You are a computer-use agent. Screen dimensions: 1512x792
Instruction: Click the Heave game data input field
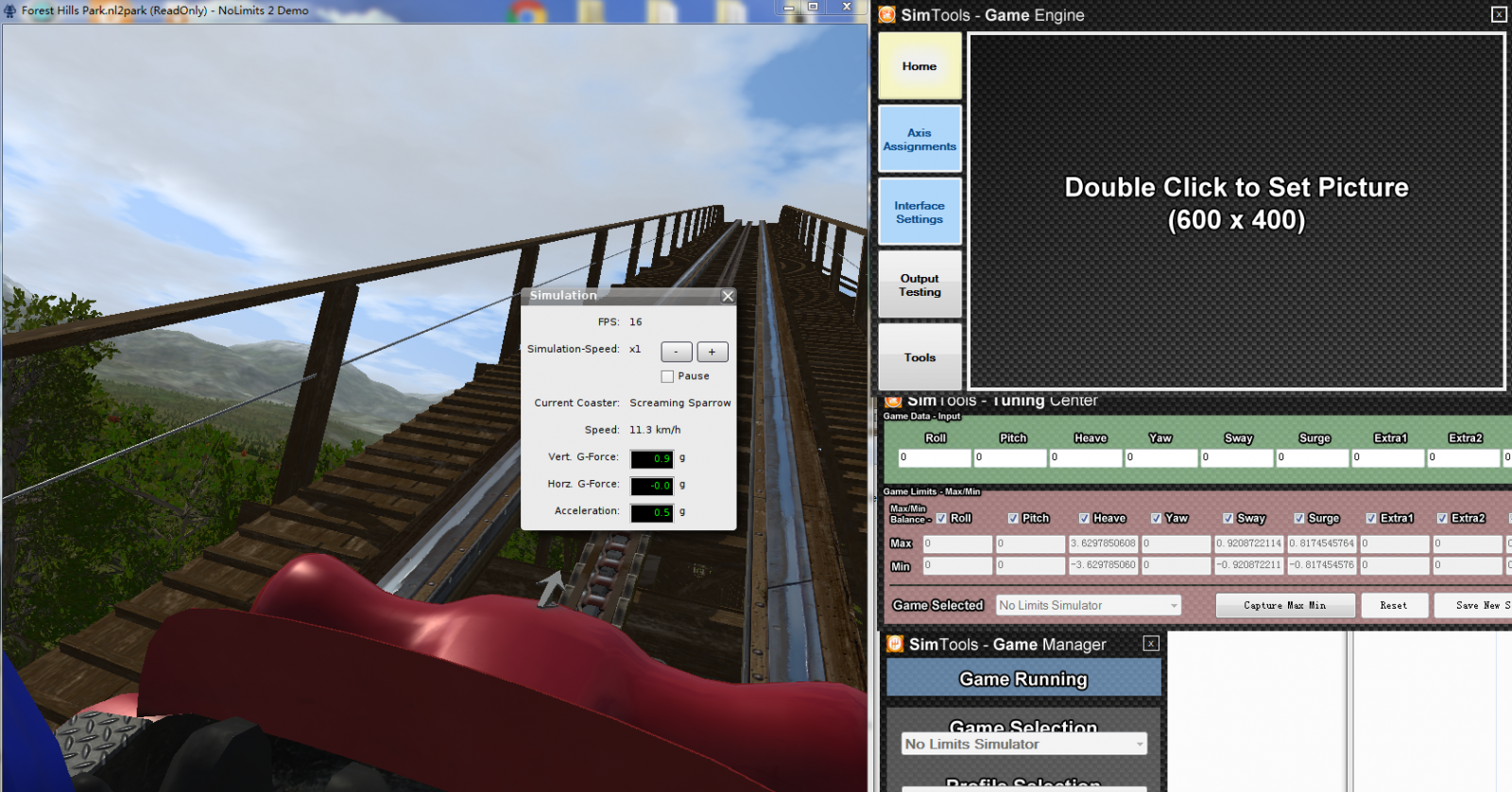[1085, 457]
